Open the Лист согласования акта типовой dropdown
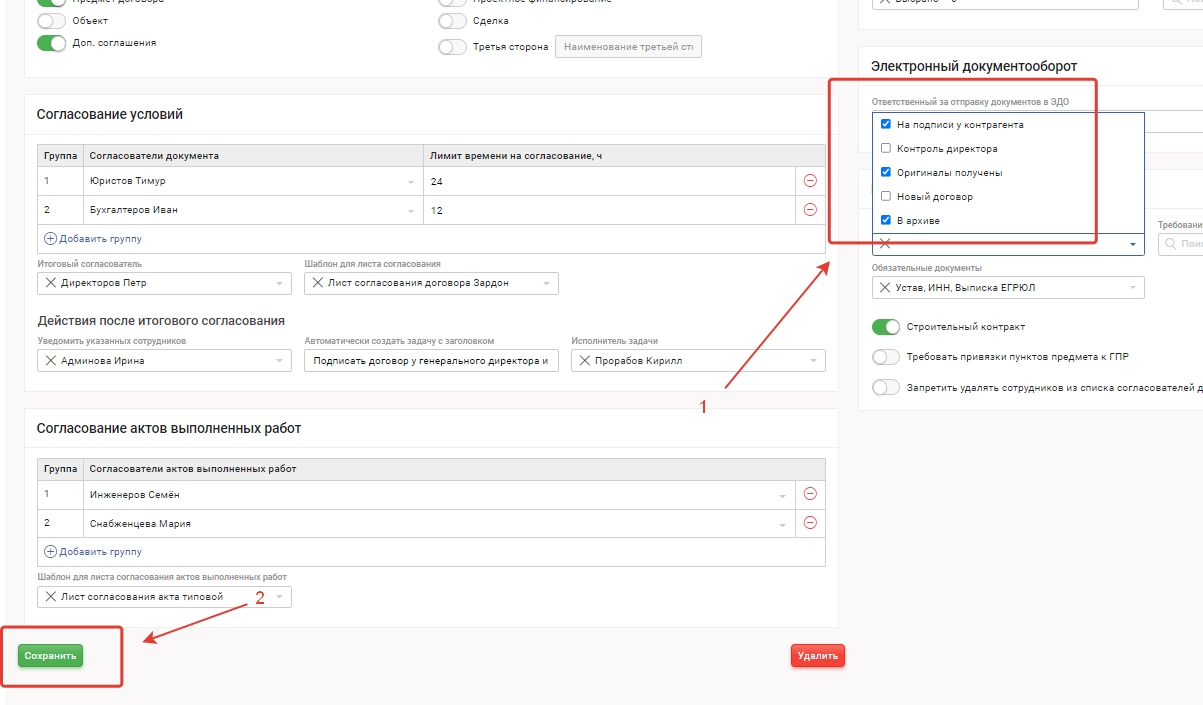This screenshot has width=1203, height=705. (x=280, y=597)
